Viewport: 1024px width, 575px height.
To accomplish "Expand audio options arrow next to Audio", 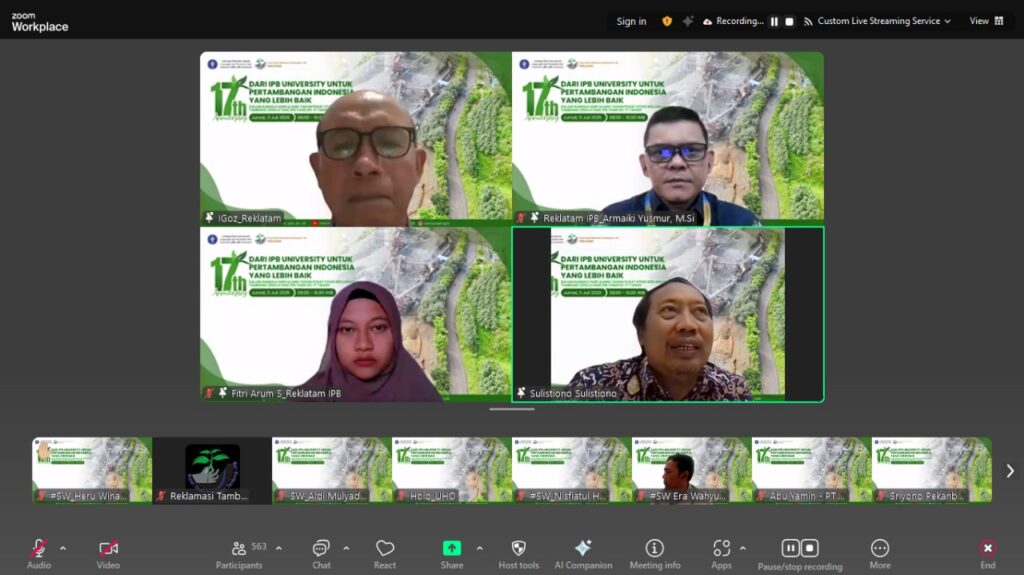I will pyautogui.click(x=63, y=548).
